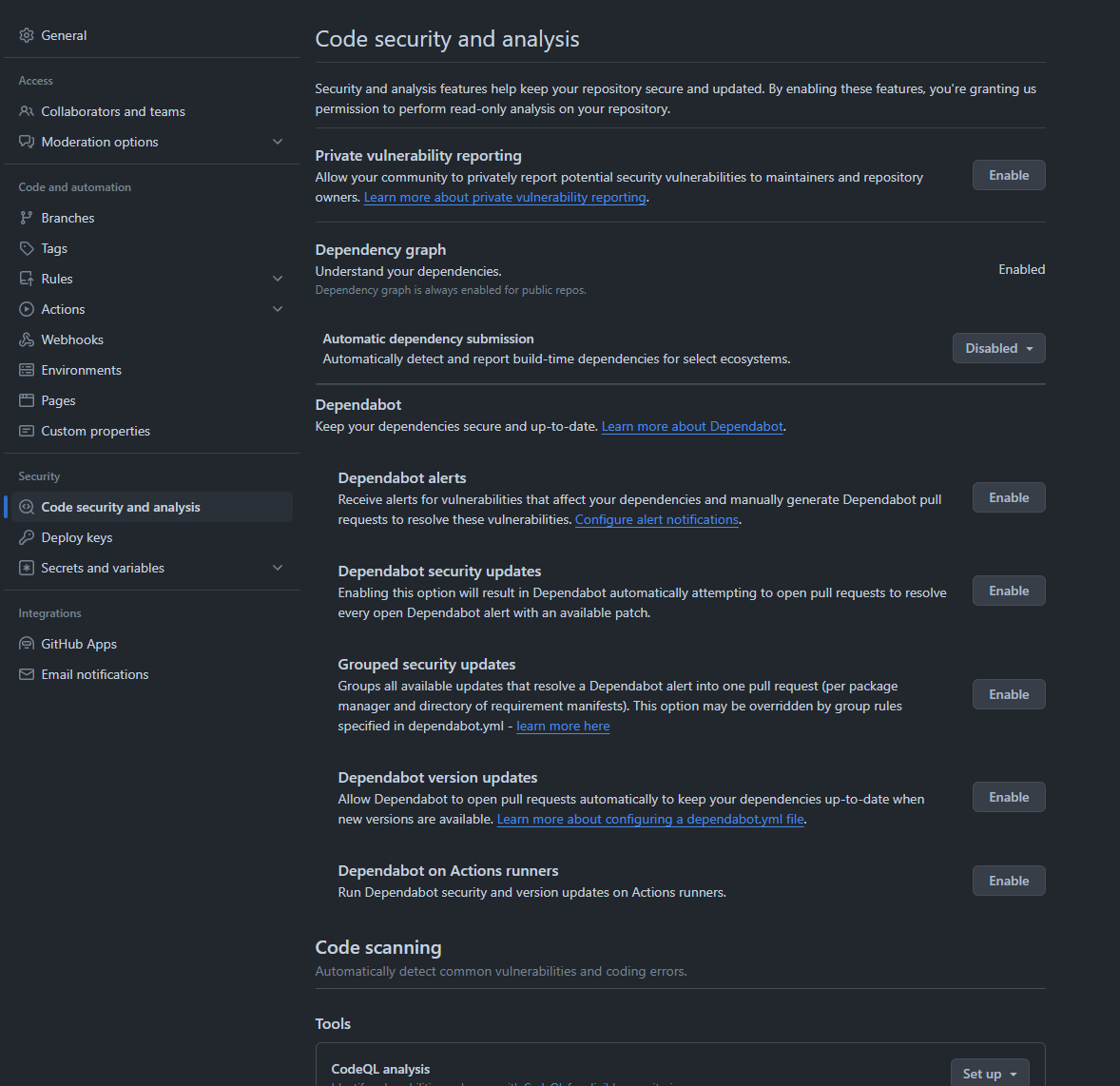Click the Environments server icon
The height and width of the screenshot is (1086, 1120).
[27, 370]
